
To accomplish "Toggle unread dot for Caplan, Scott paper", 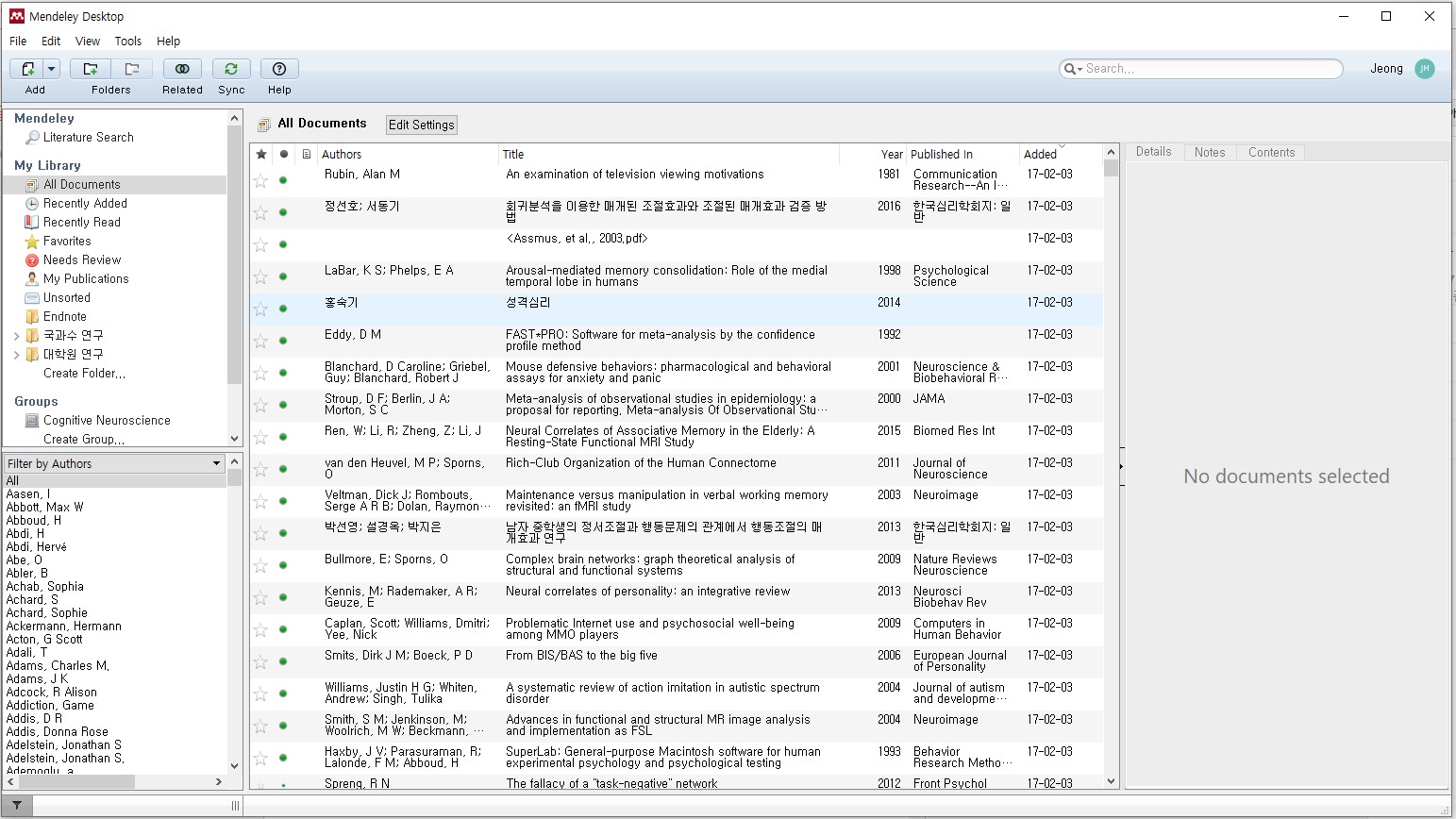I will pos(283,629).
